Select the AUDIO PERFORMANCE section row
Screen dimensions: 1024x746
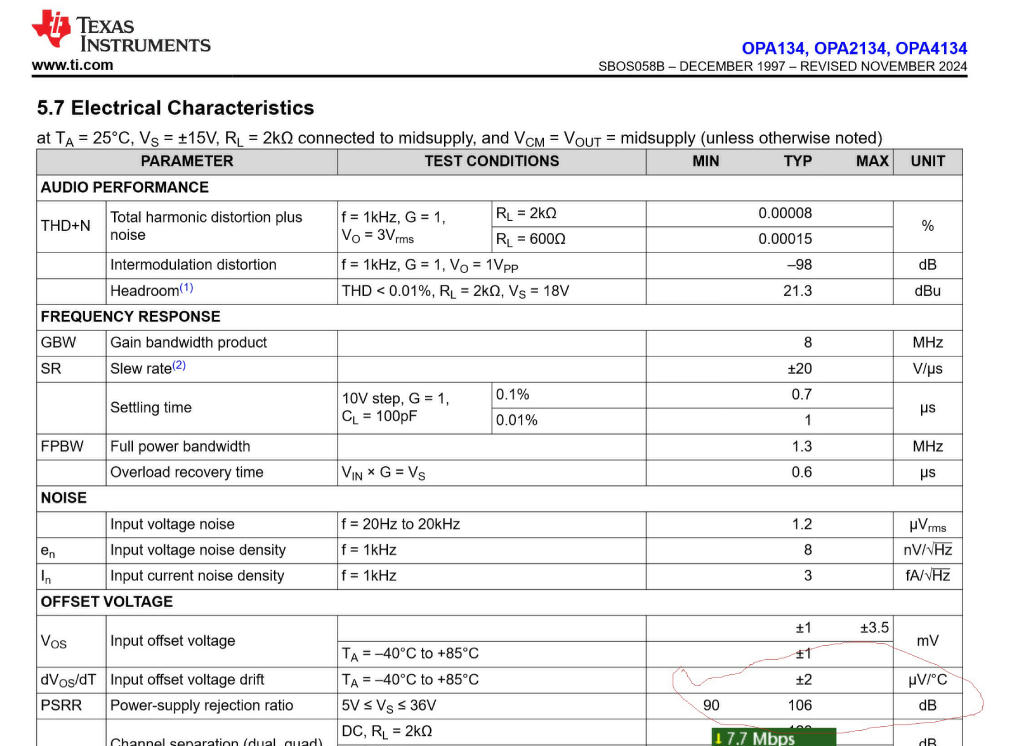point(500,187)
